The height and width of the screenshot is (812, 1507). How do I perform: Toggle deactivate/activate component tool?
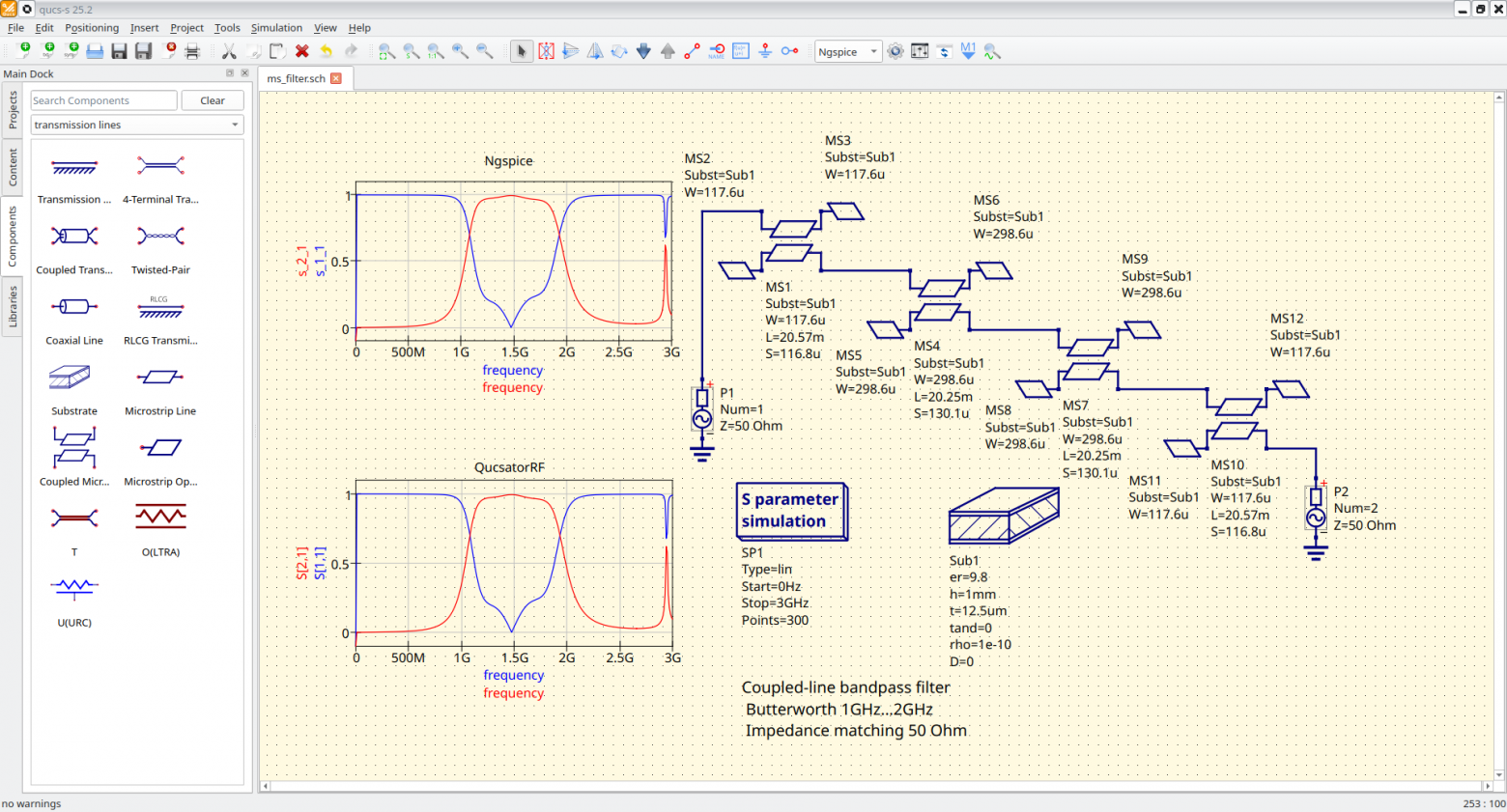tap(546, 51)
